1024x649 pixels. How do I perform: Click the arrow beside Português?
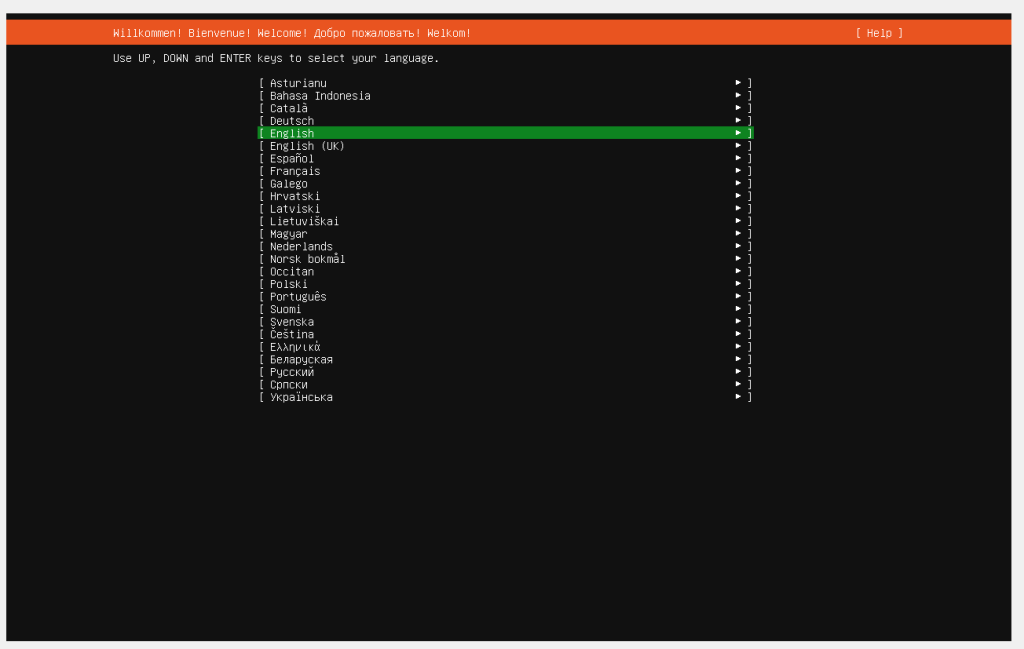point(739,297)
